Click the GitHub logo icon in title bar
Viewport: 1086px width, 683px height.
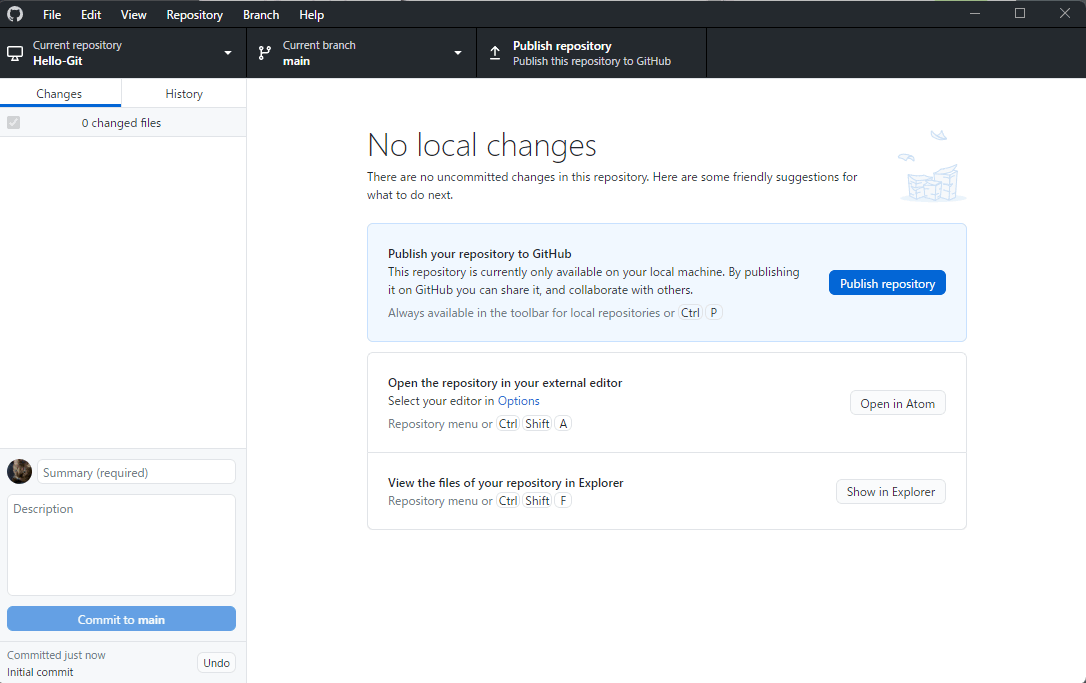(15, 15)
